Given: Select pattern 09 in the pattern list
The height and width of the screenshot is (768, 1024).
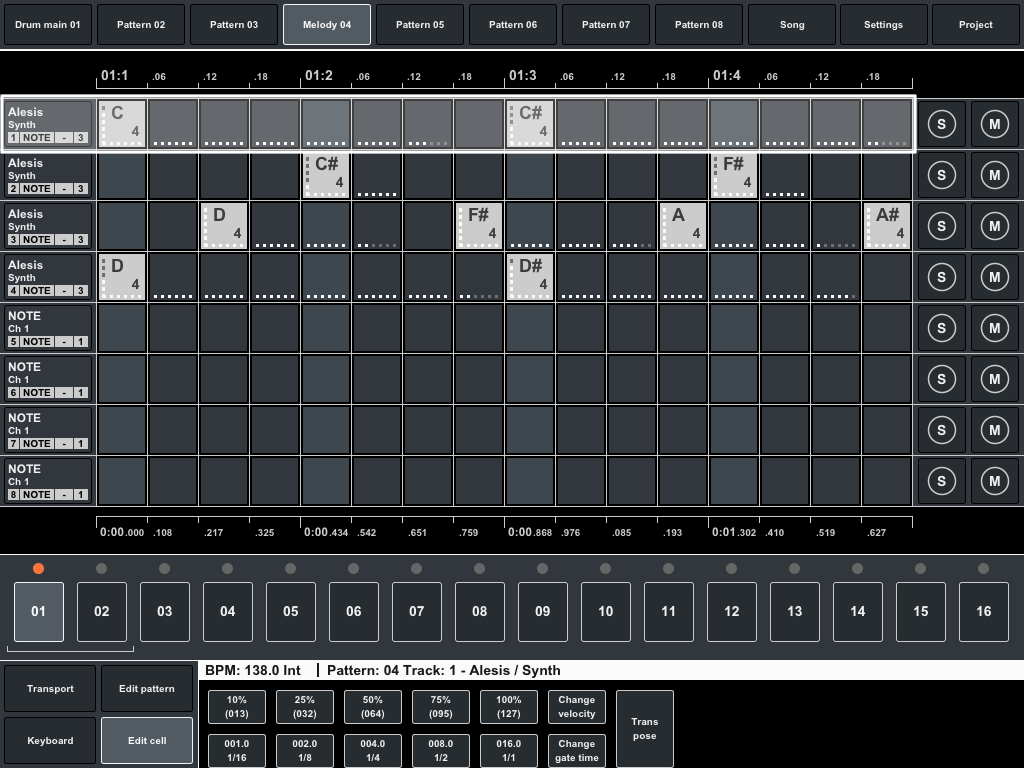Looking at the screenshot, I should point(542,611).
